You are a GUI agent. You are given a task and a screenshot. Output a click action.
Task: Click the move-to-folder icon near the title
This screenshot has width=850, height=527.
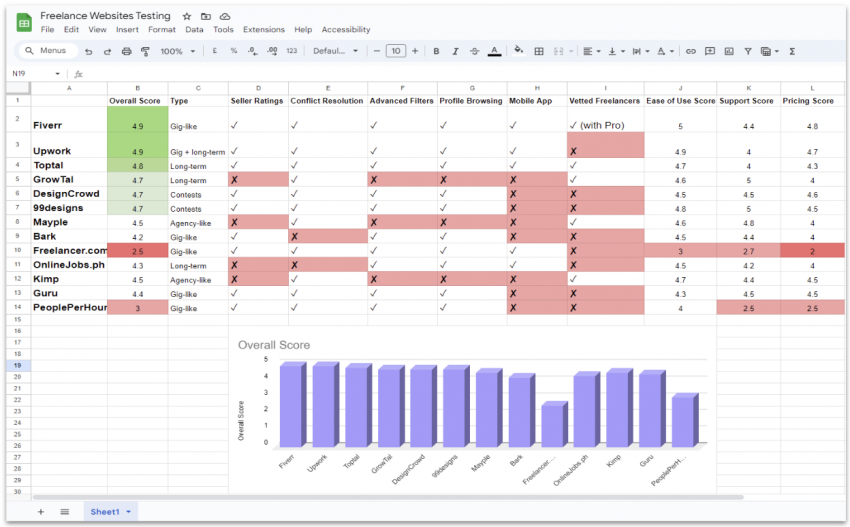click(x=206, y=16)
